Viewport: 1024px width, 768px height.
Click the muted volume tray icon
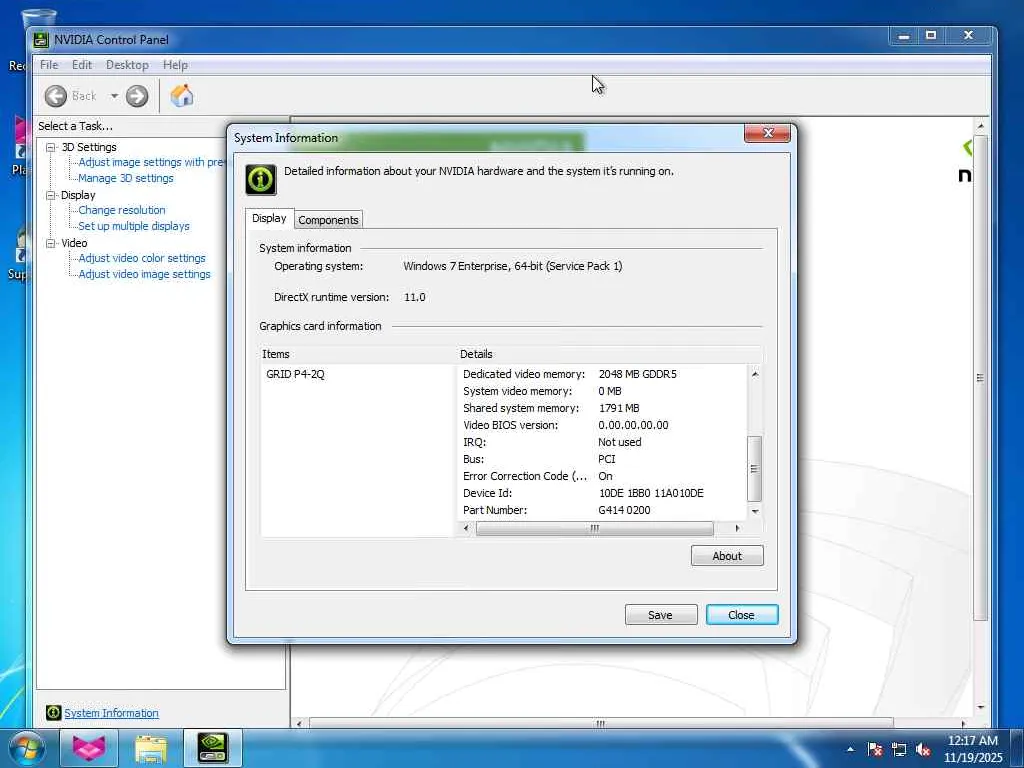[923, 749]
